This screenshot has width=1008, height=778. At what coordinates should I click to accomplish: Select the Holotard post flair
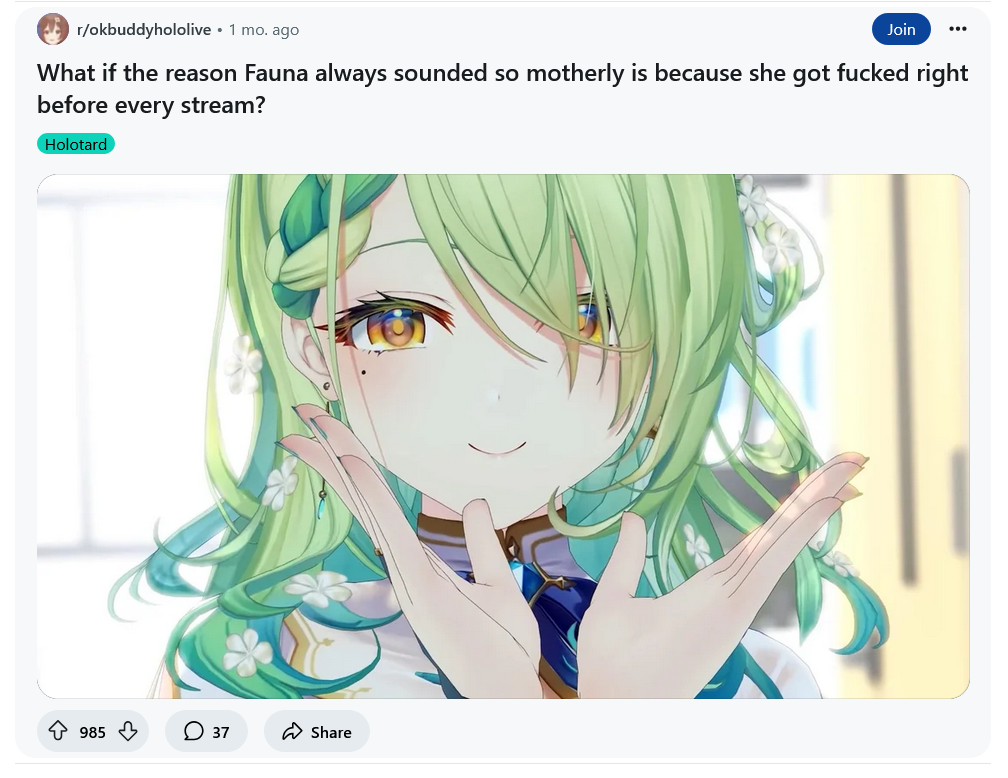click(x=76, y=144)
